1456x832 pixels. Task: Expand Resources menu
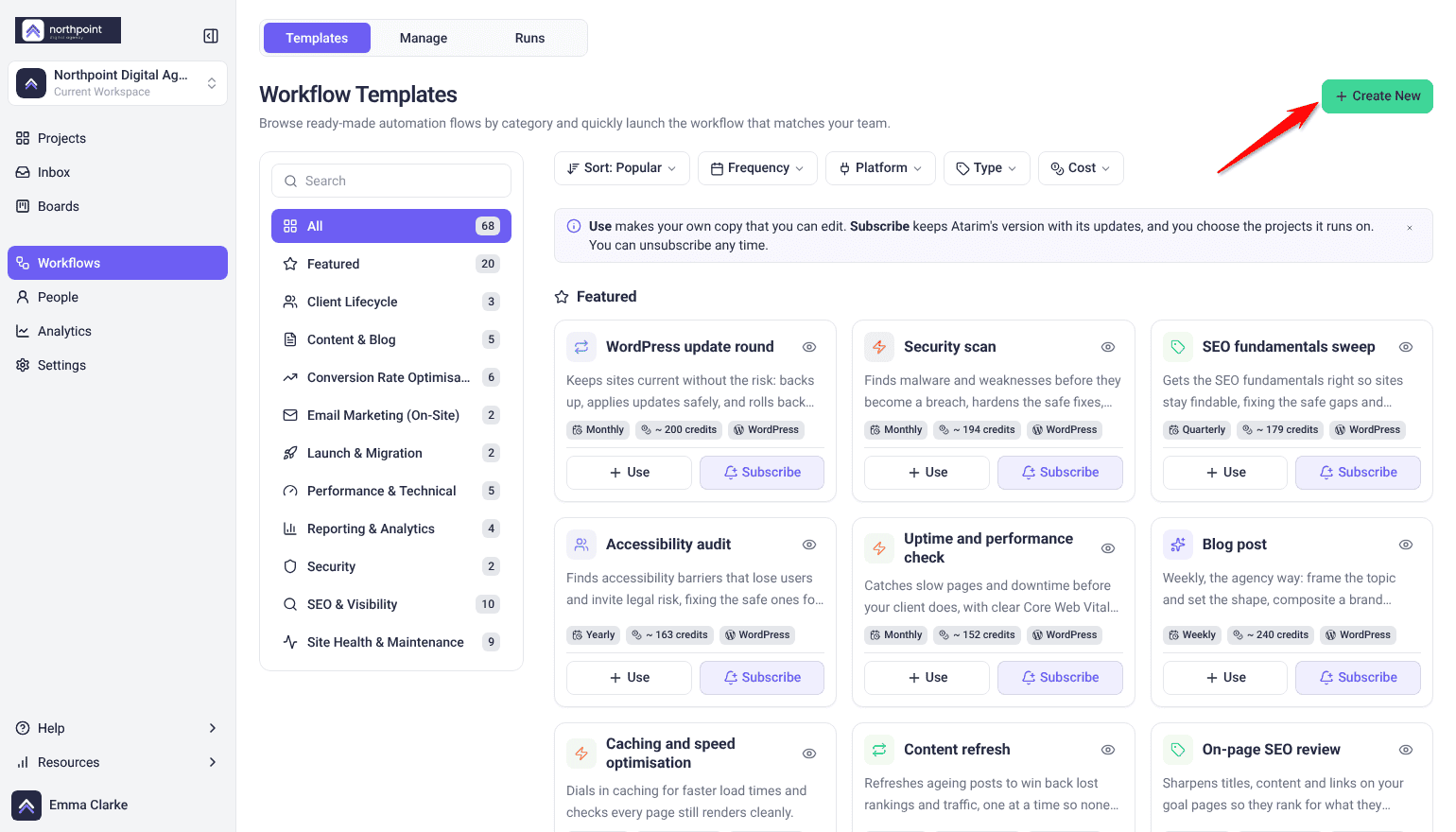coord(117,762)
